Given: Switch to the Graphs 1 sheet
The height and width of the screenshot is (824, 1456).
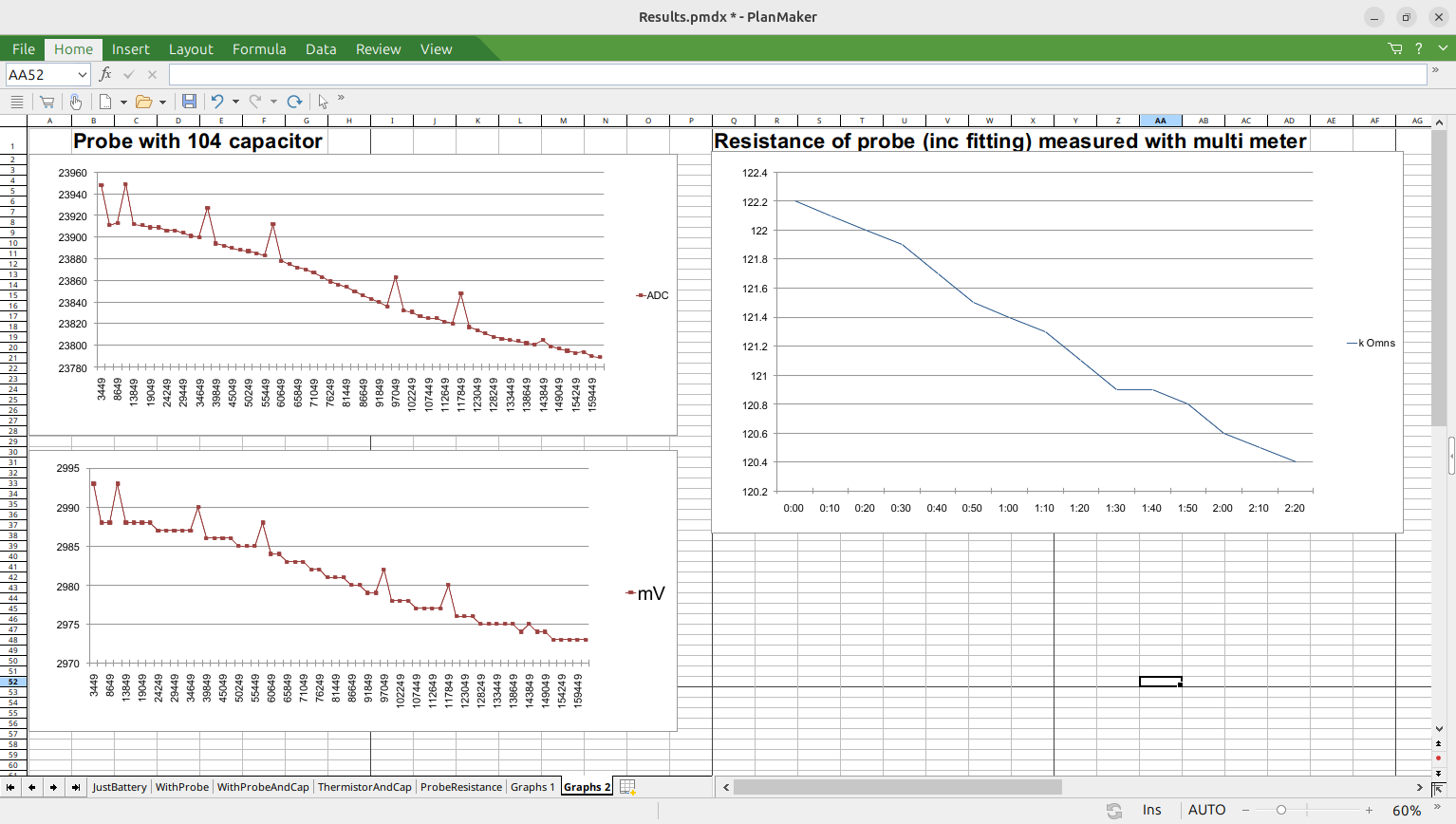Looking at the screenshot, I should pyautogui.click(x=532, y=787).
